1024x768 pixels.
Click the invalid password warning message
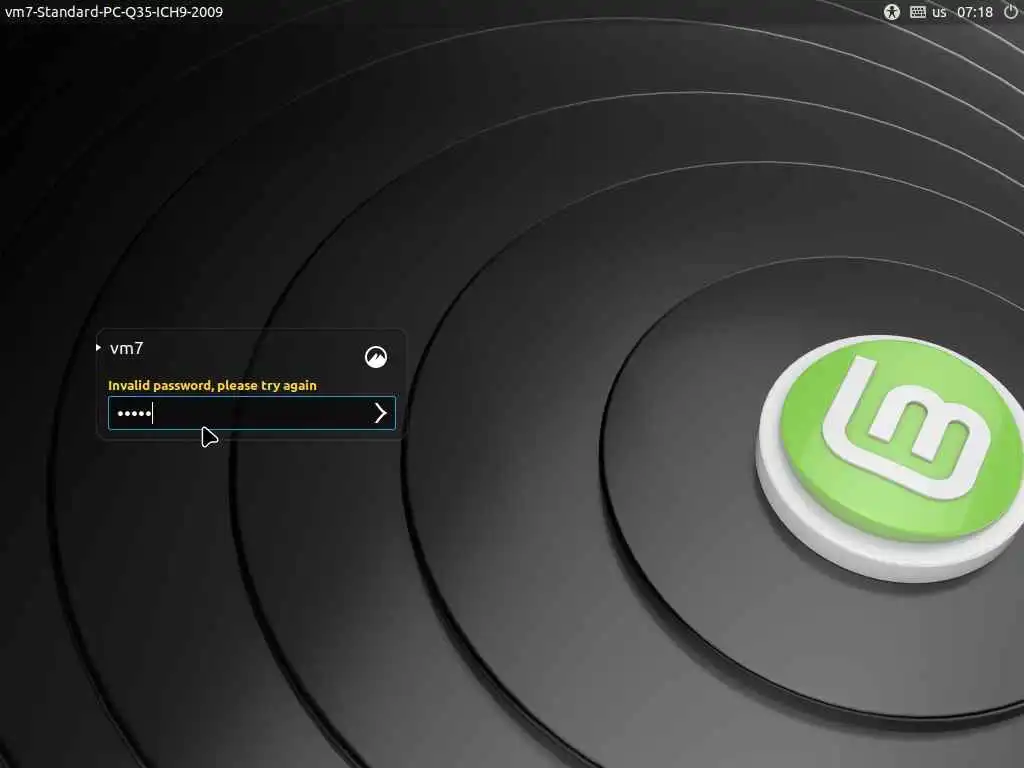pos(212,385)
